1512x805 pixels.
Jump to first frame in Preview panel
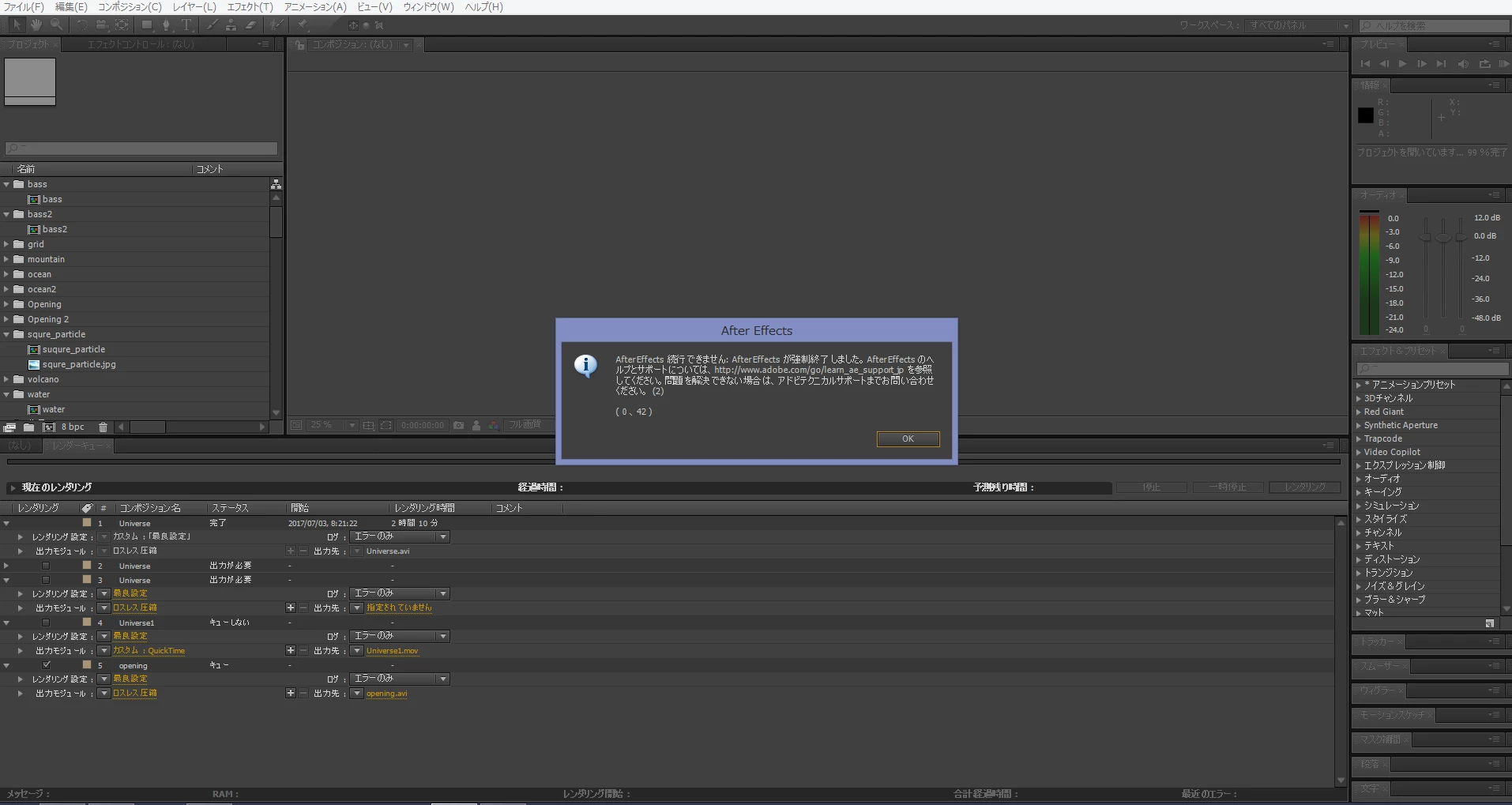coord(1365,64)
